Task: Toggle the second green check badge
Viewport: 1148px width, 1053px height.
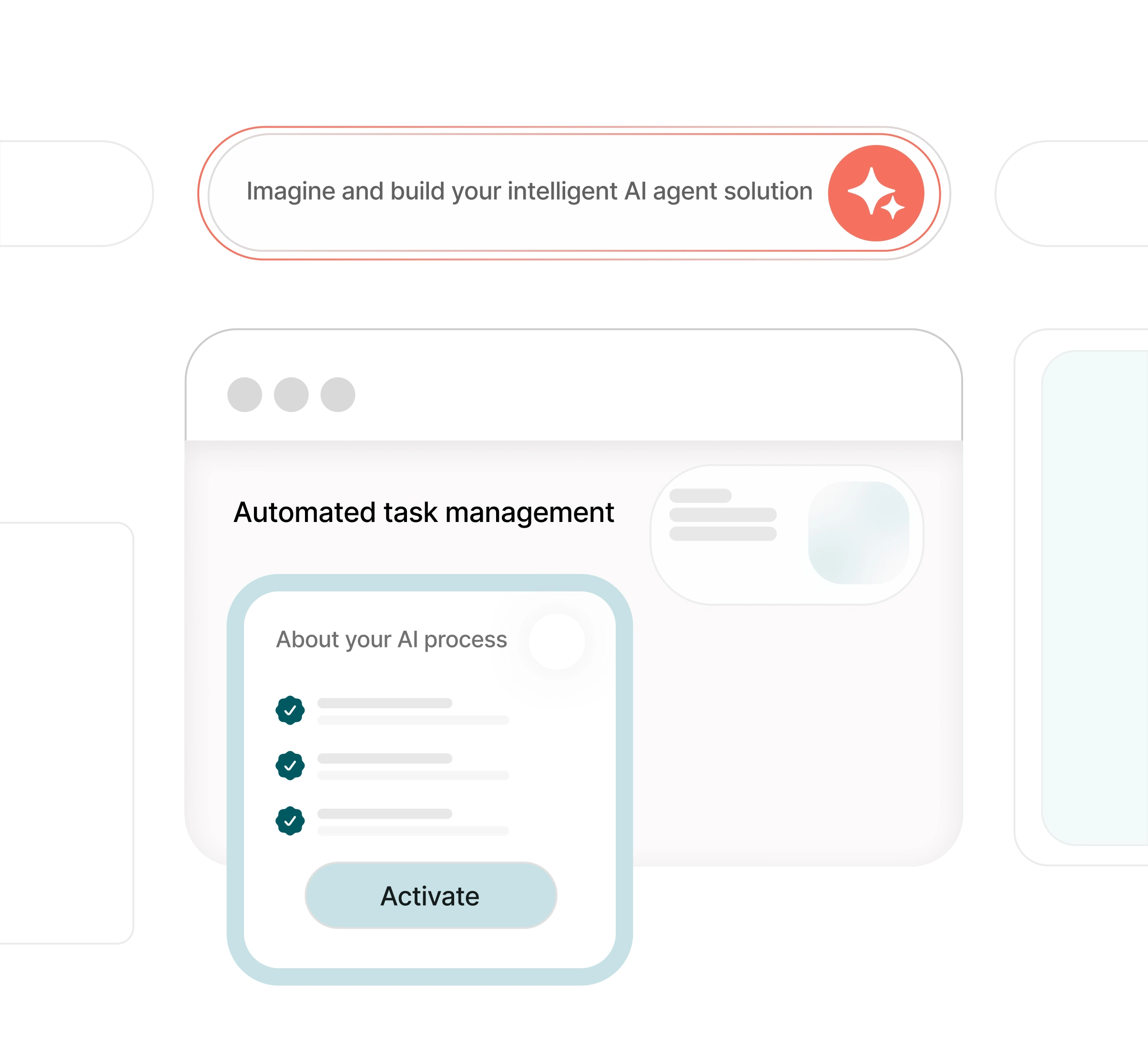Action: click(290, 765)
